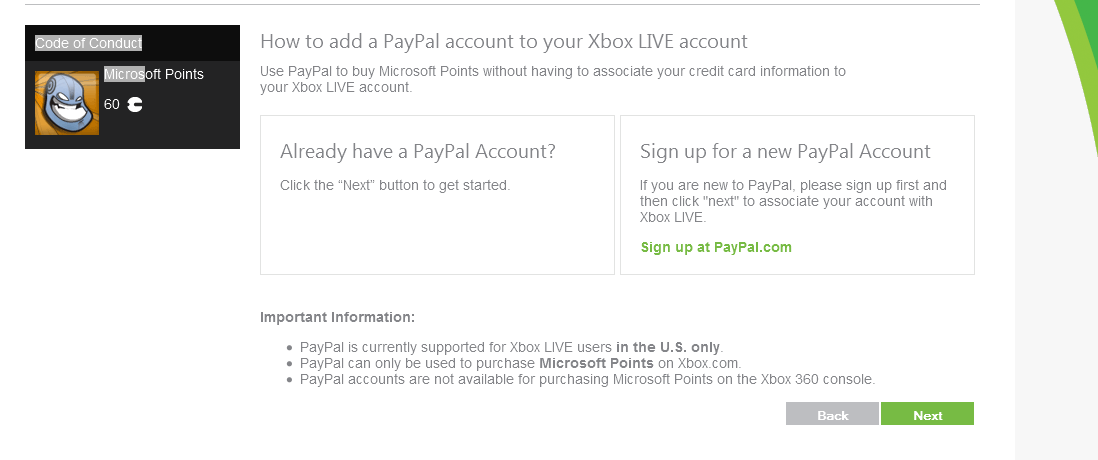Viewport: 1098px width, 460px height.
Task: Click the 'If you are new to PayPal' paragraph
Action: click(793, 201)
